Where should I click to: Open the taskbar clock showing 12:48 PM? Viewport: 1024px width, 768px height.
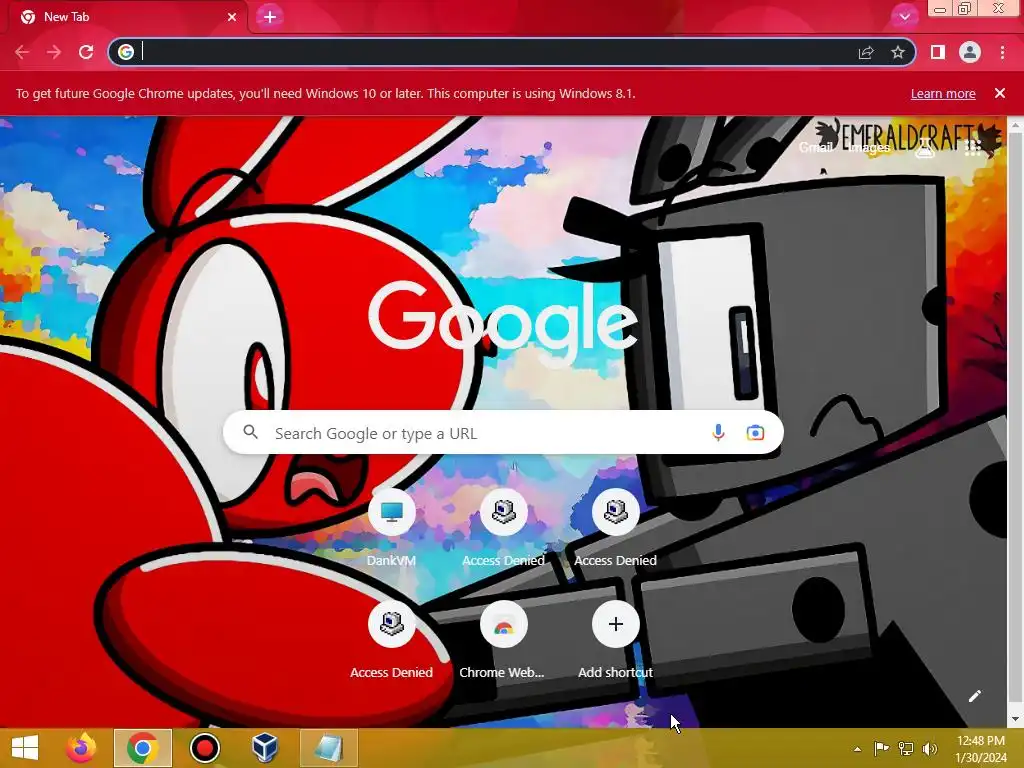pyautogui.click(x=981, y=748)
